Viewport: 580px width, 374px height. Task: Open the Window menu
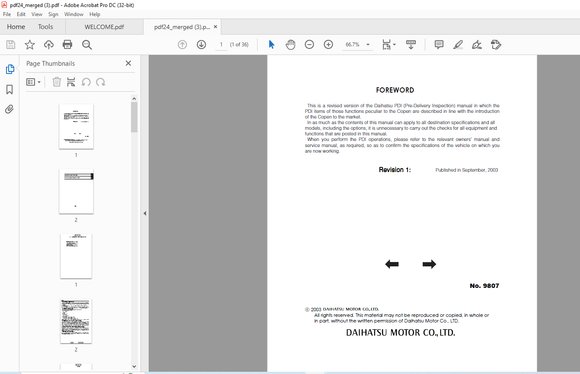pos(74,14)
